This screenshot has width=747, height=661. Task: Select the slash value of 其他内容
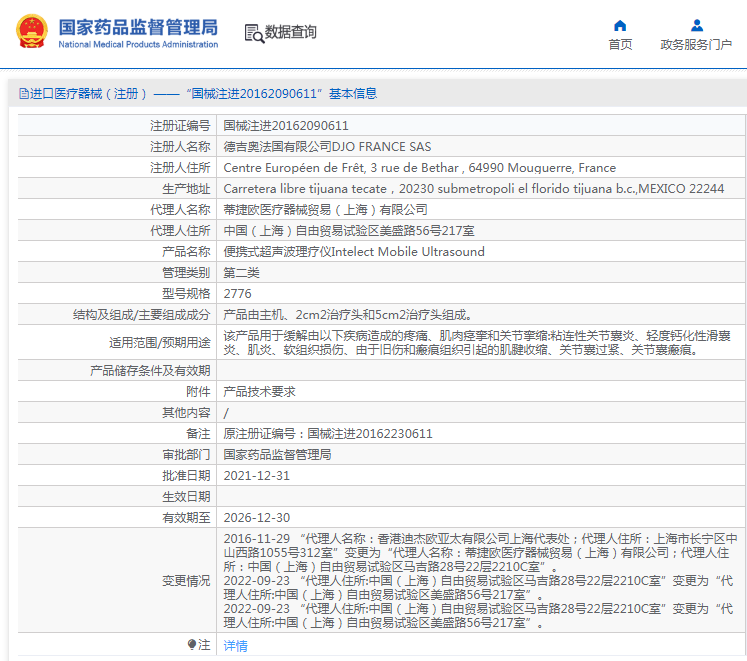pos(226,413)
